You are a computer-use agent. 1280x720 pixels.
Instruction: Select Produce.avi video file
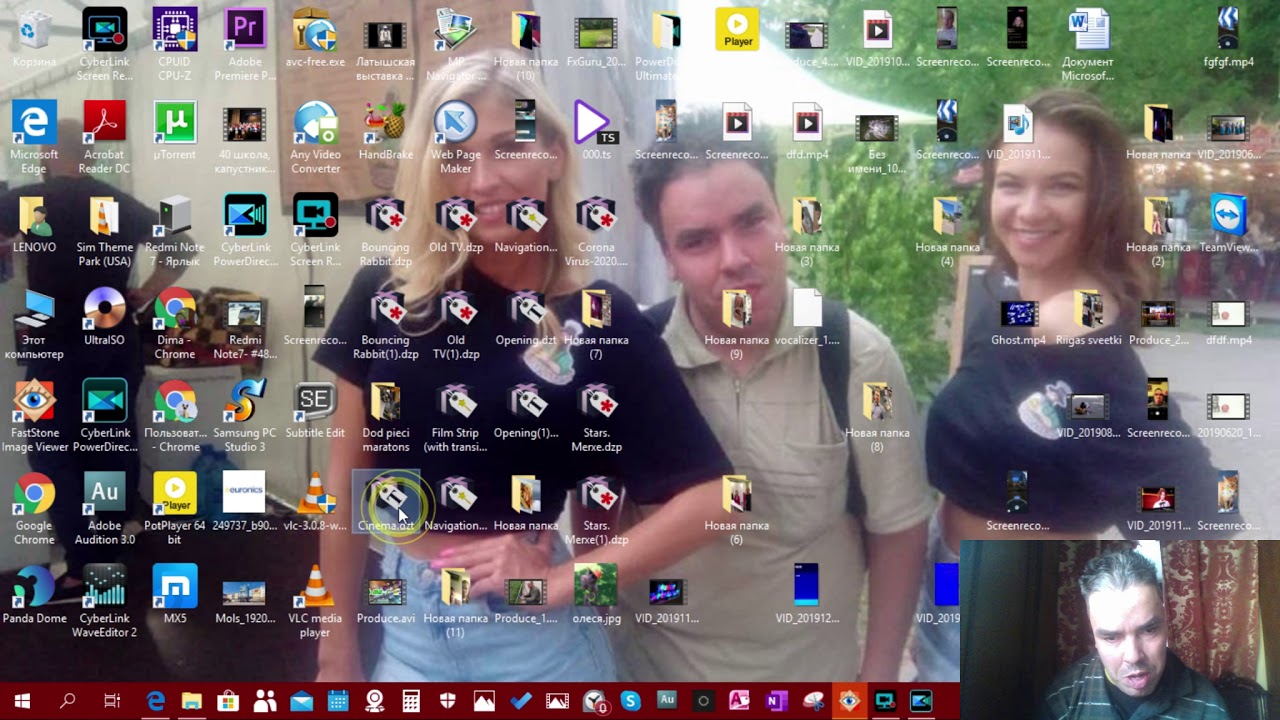(385, 600)
